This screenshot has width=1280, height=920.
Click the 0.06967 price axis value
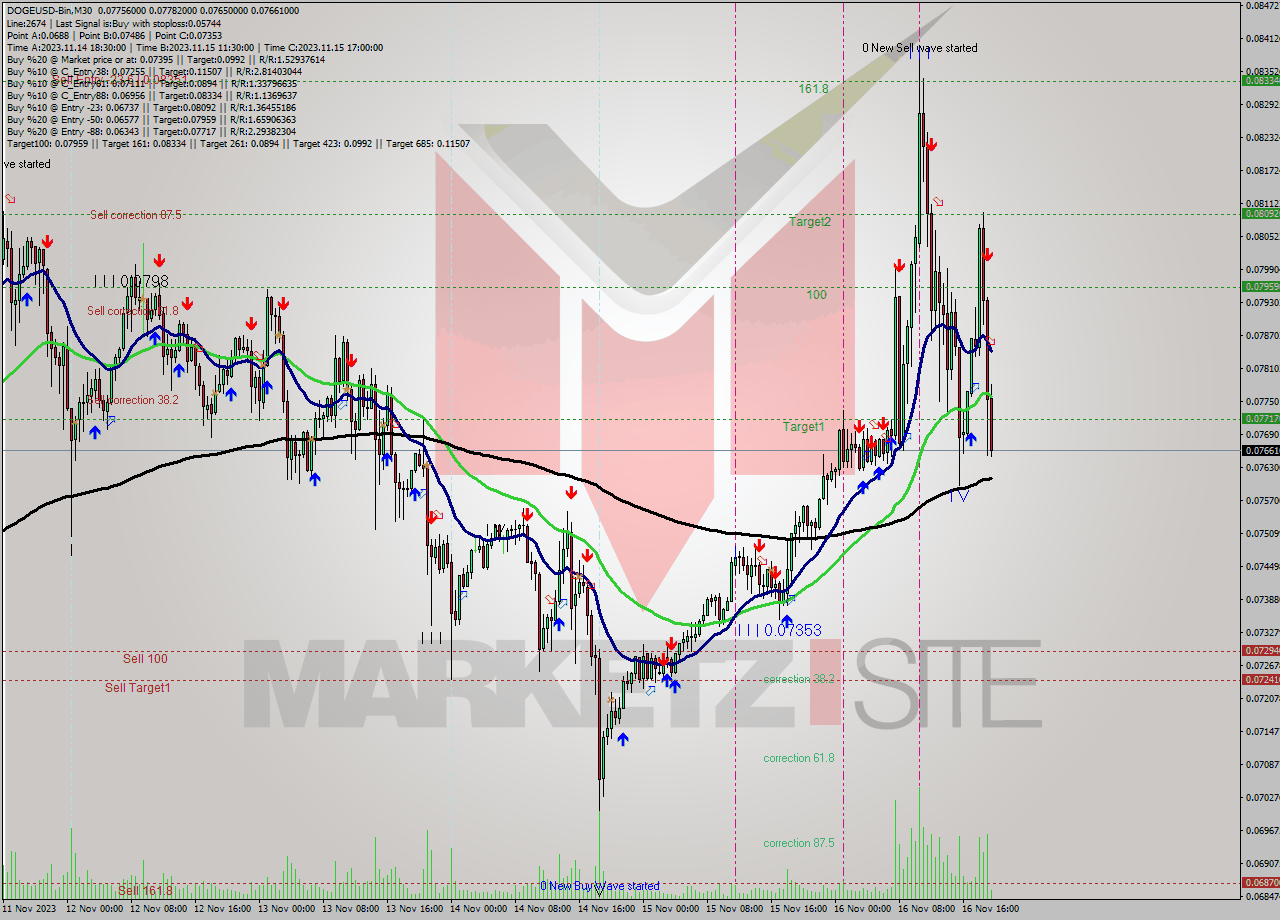1262,830
